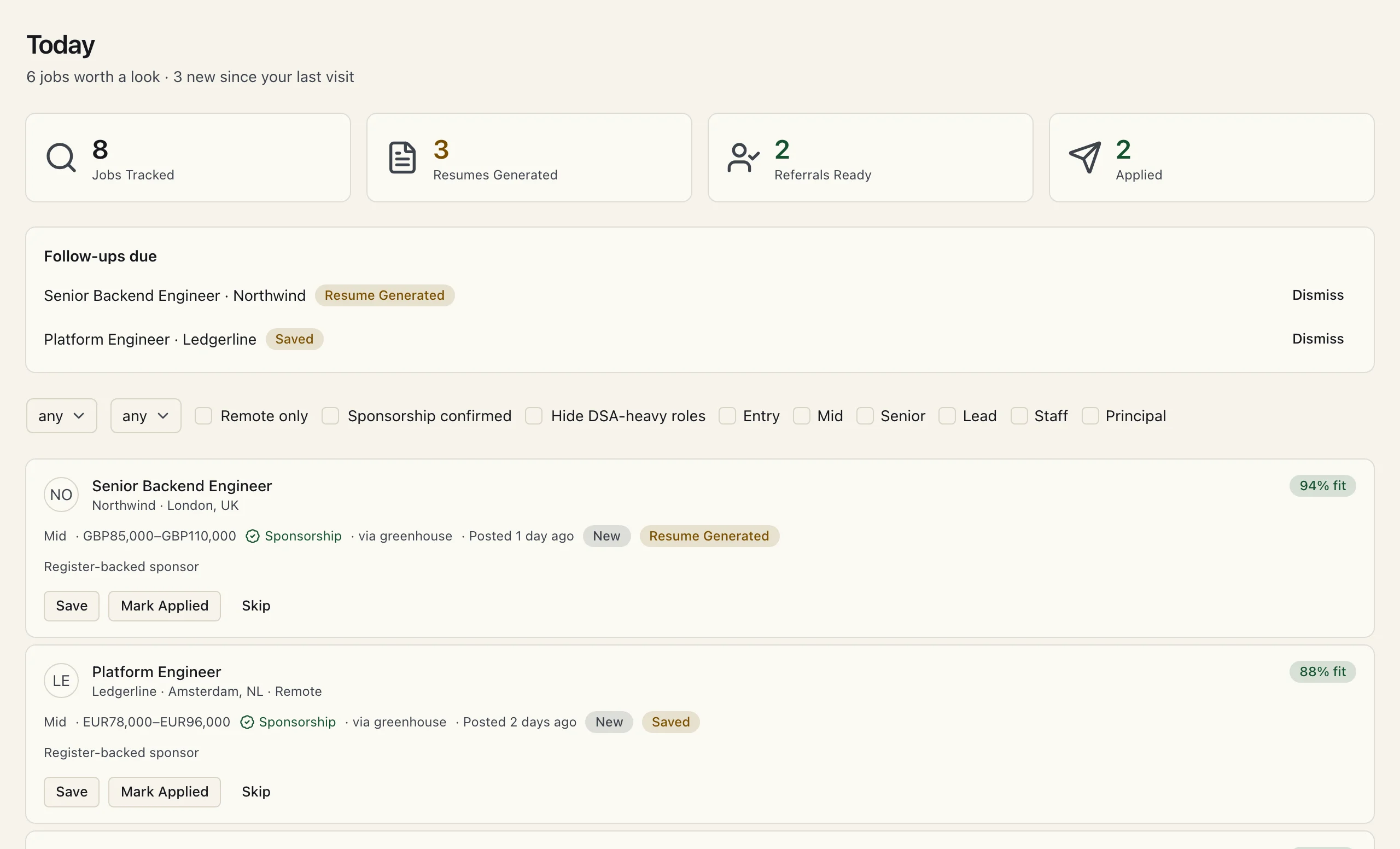Image resolution: width=1400 pixels, height=849 pixels.
Task: Check the Entry level filter
Action: click(727, 416)
